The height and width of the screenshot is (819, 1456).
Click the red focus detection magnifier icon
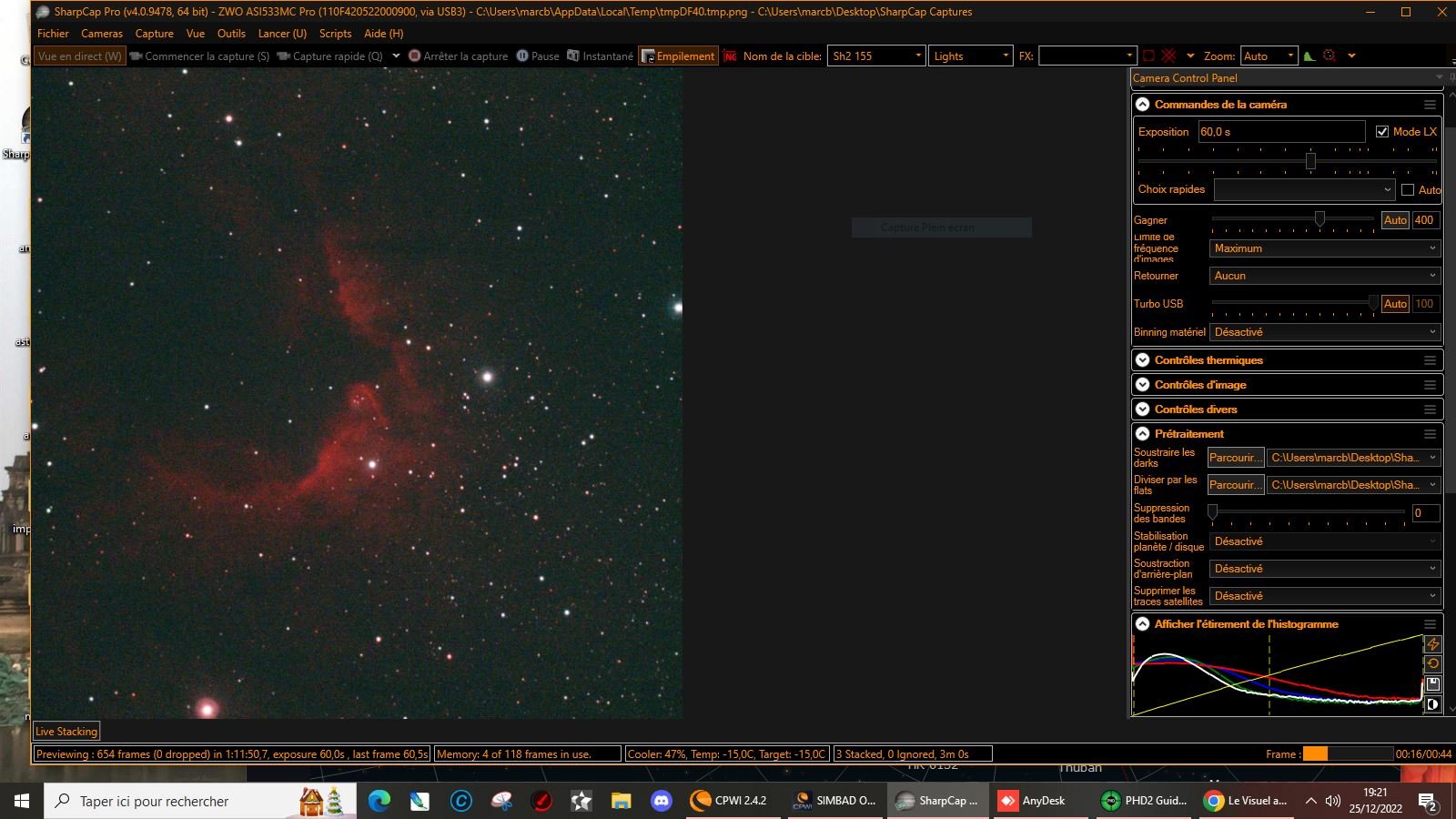(x=1330, y=56)
